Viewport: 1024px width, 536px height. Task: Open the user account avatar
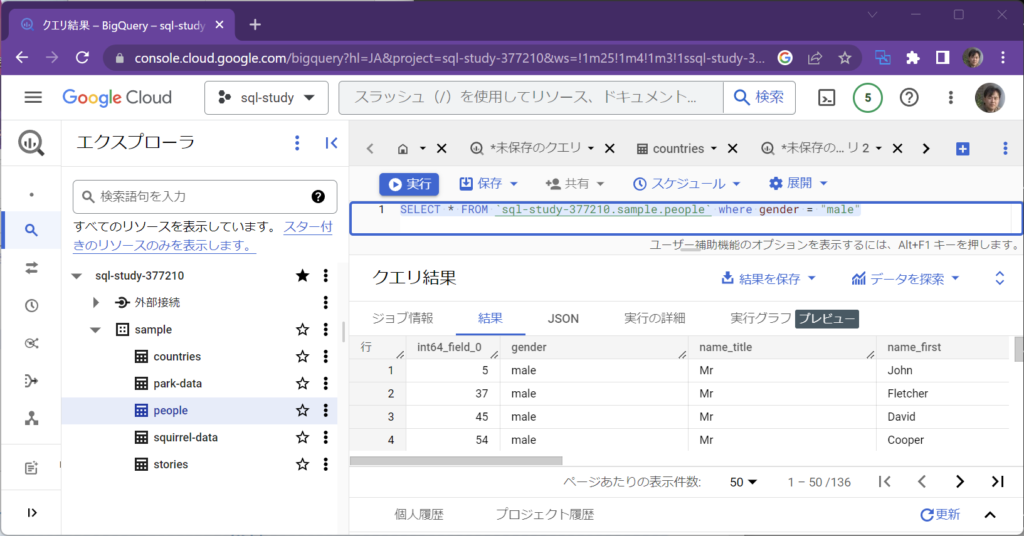tap(989, 98)
